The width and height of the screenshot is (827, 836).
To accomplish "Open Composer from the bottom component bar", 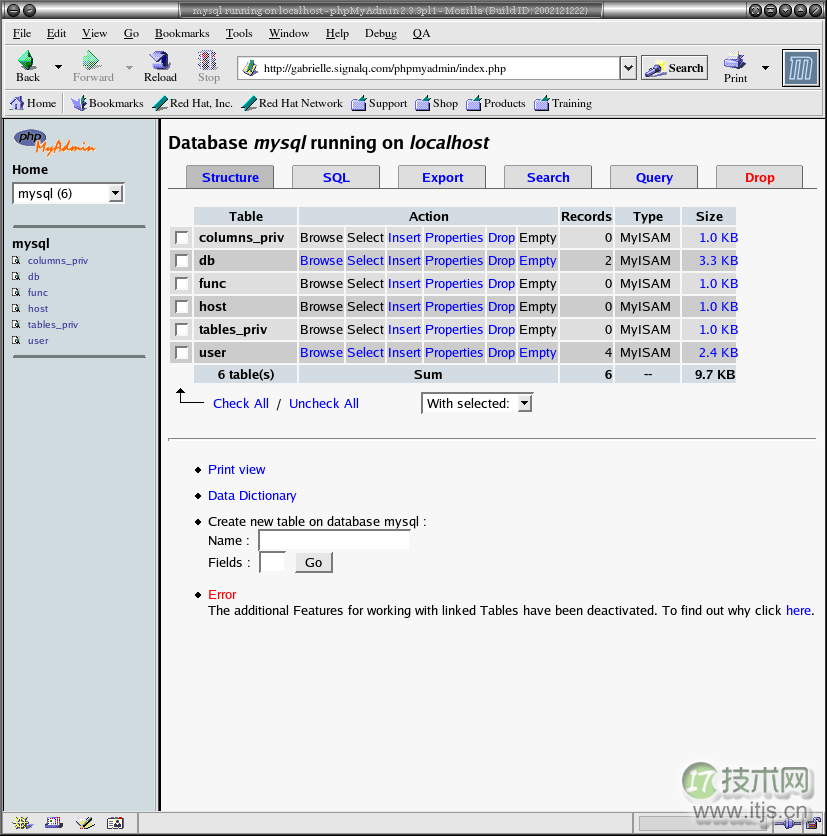I will tap(85, 821).
